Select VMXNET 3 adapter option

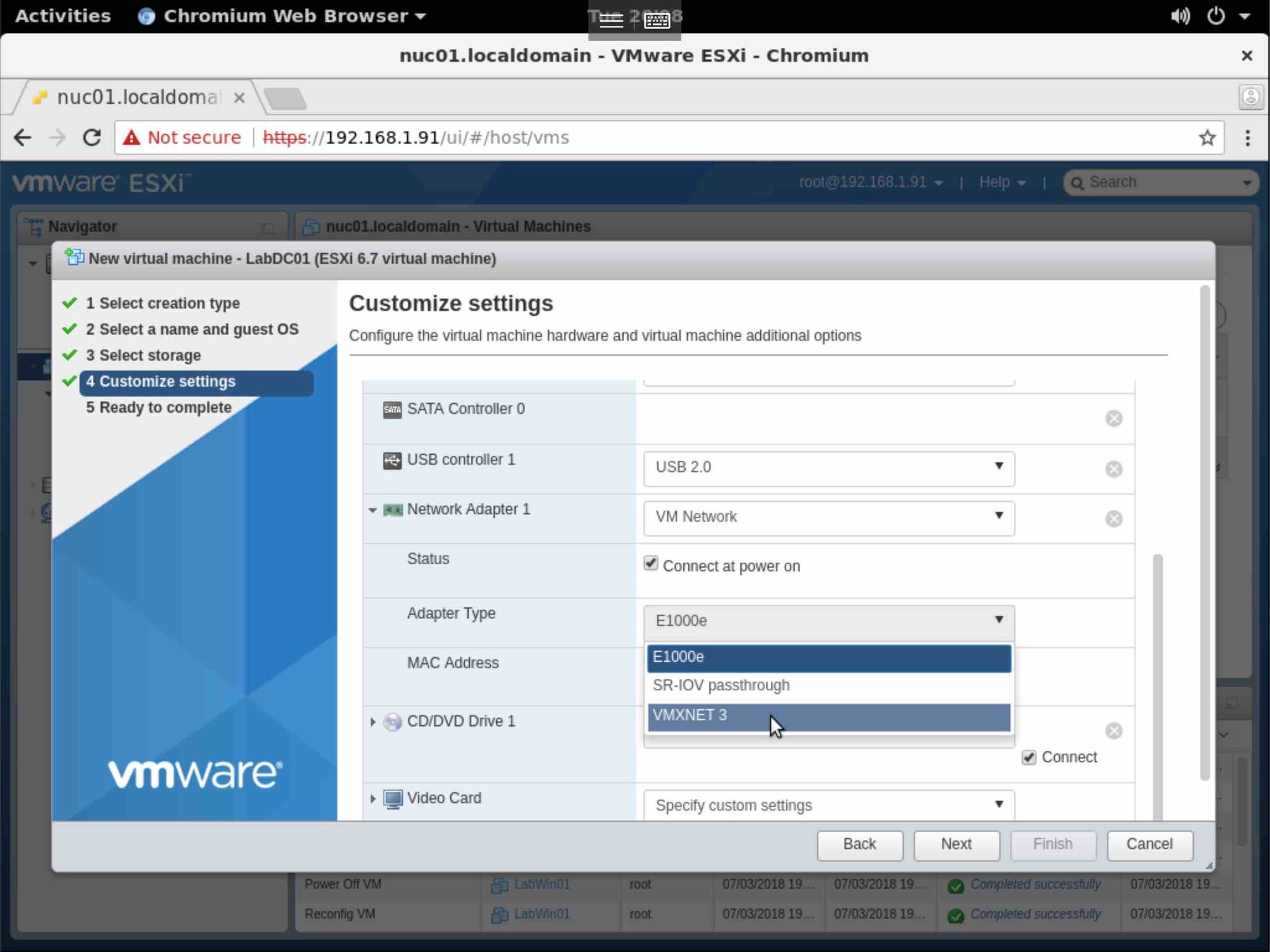[829, 716]
